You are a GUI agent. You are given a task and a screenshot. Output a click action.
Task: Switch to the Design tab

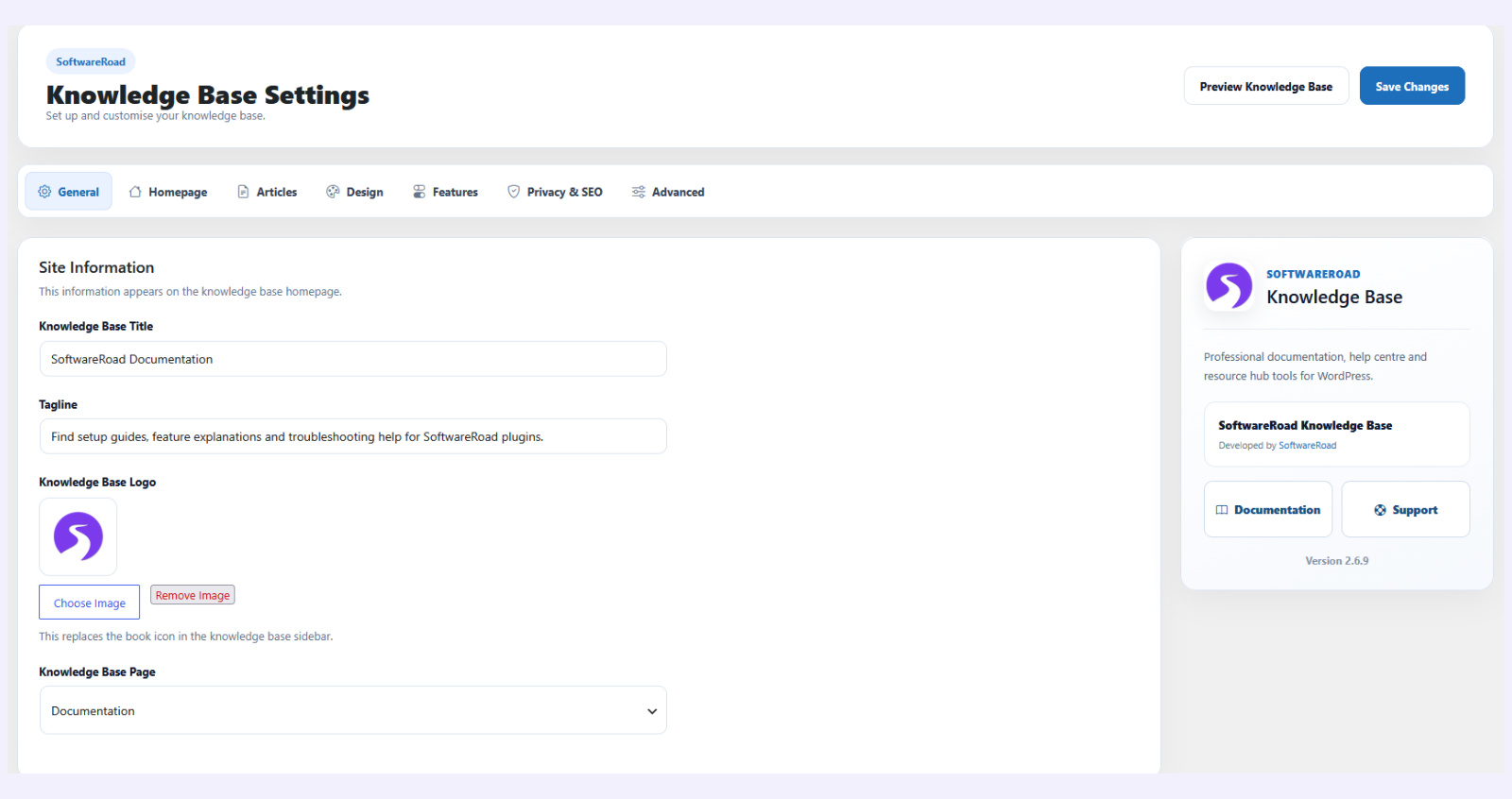pos(355,192)
